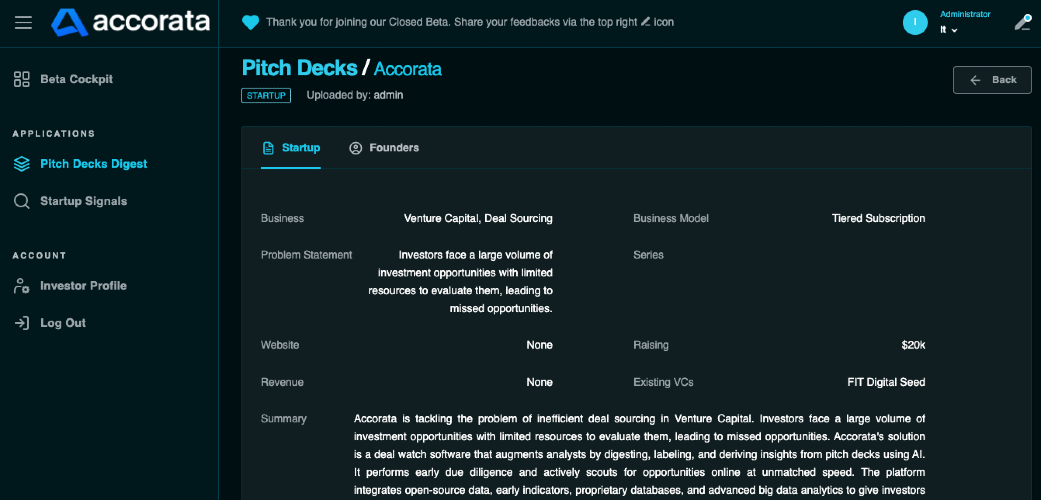Open Beta Cockpit from sidebar

point(76,80)
